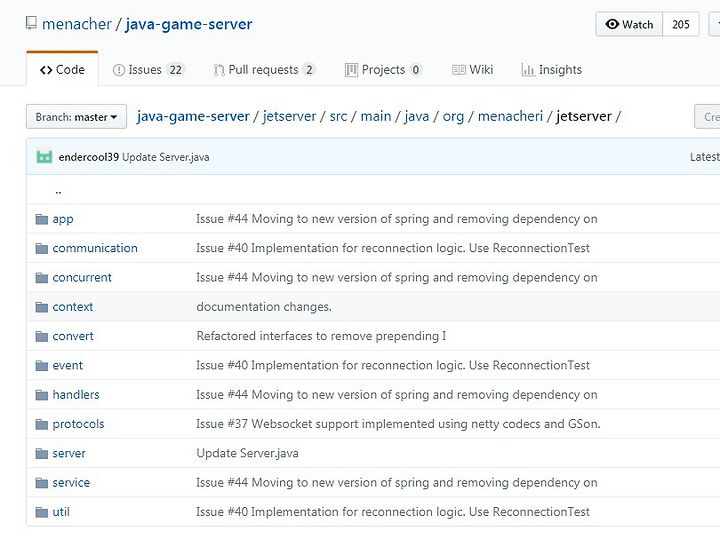The height and width of the screenshot is (539, 720).
Task: Click the folder icon for app
Action: pos(42,219)
